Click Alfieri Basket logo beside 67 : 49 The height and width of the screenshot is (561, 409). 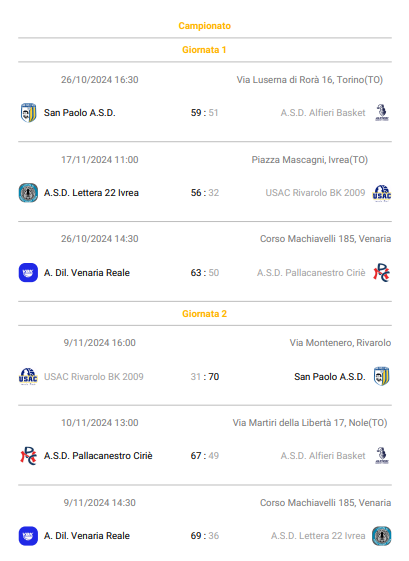pos(381,456)
